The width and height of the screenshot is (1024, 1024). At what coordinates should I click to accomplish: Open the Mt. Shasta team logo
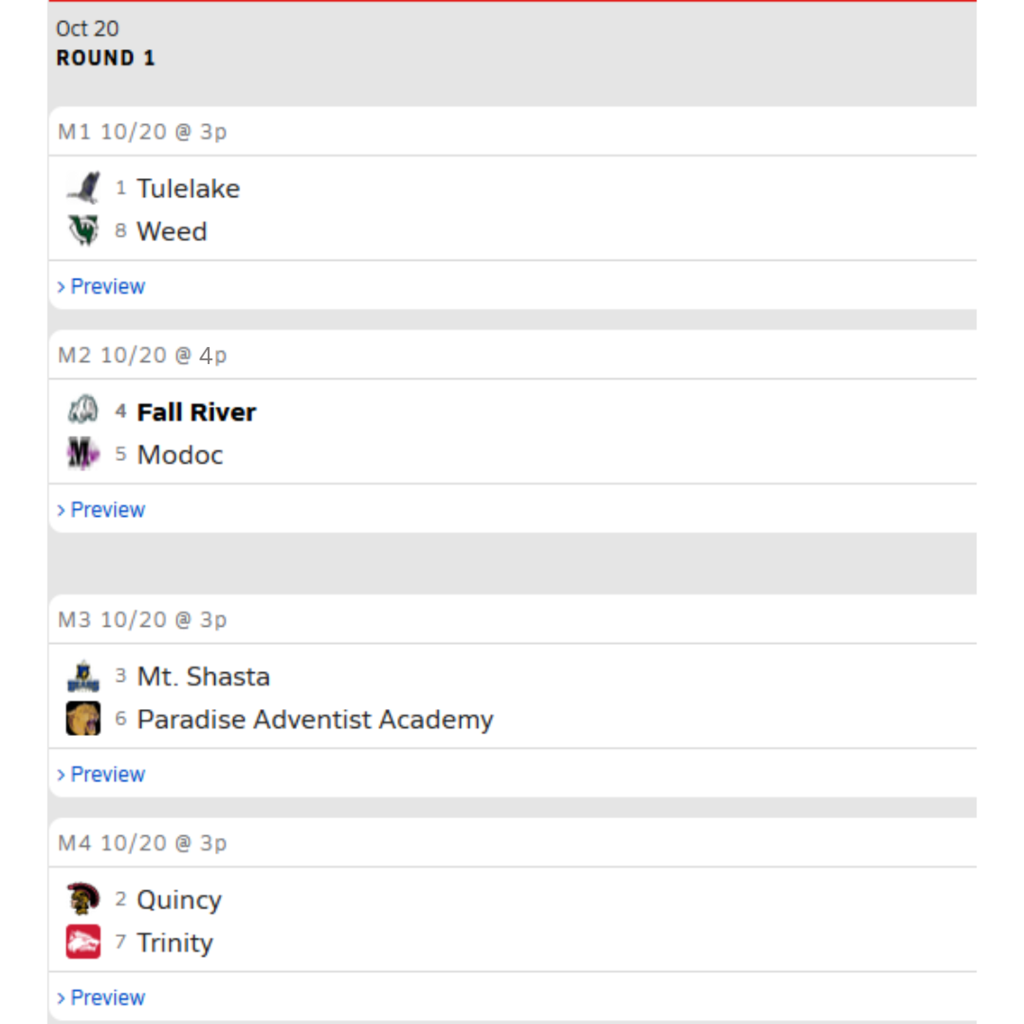click(83, 676)
